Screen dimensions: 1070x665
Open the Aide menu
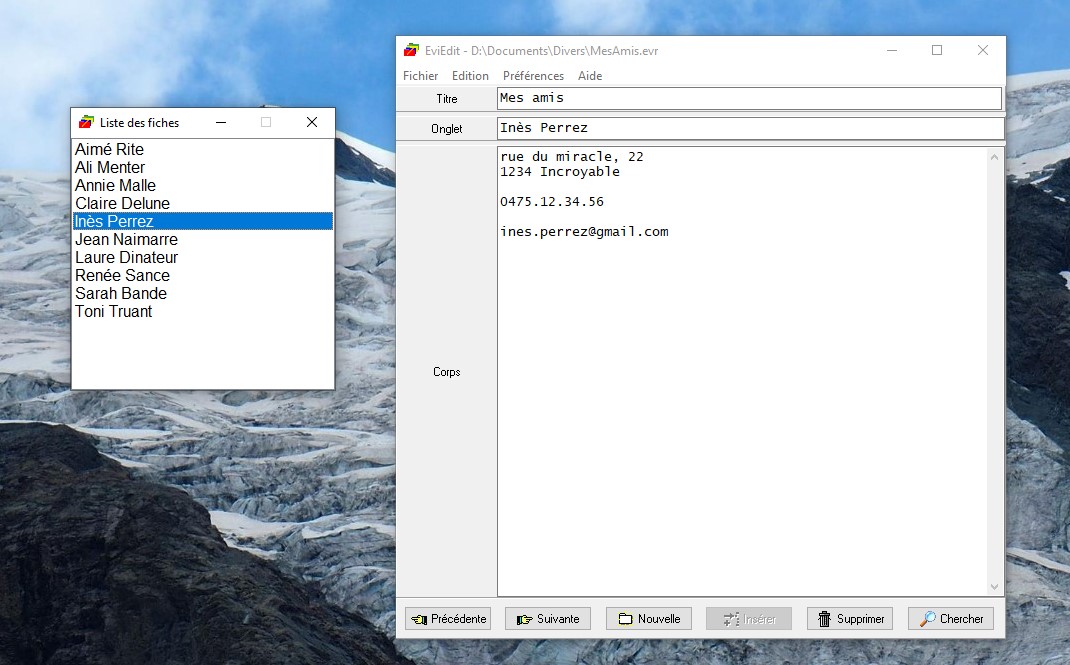[590, 76]
